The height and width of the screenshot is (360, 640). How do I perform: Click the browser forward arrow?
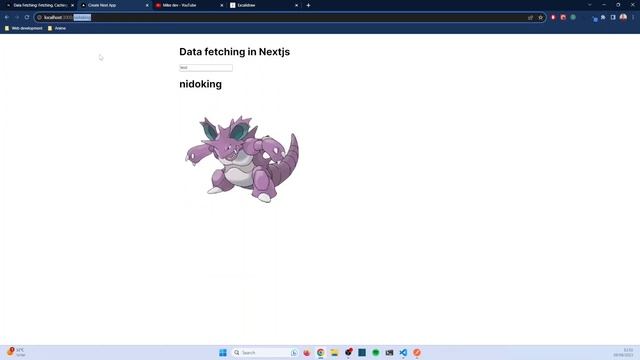(x=17, y=18)
